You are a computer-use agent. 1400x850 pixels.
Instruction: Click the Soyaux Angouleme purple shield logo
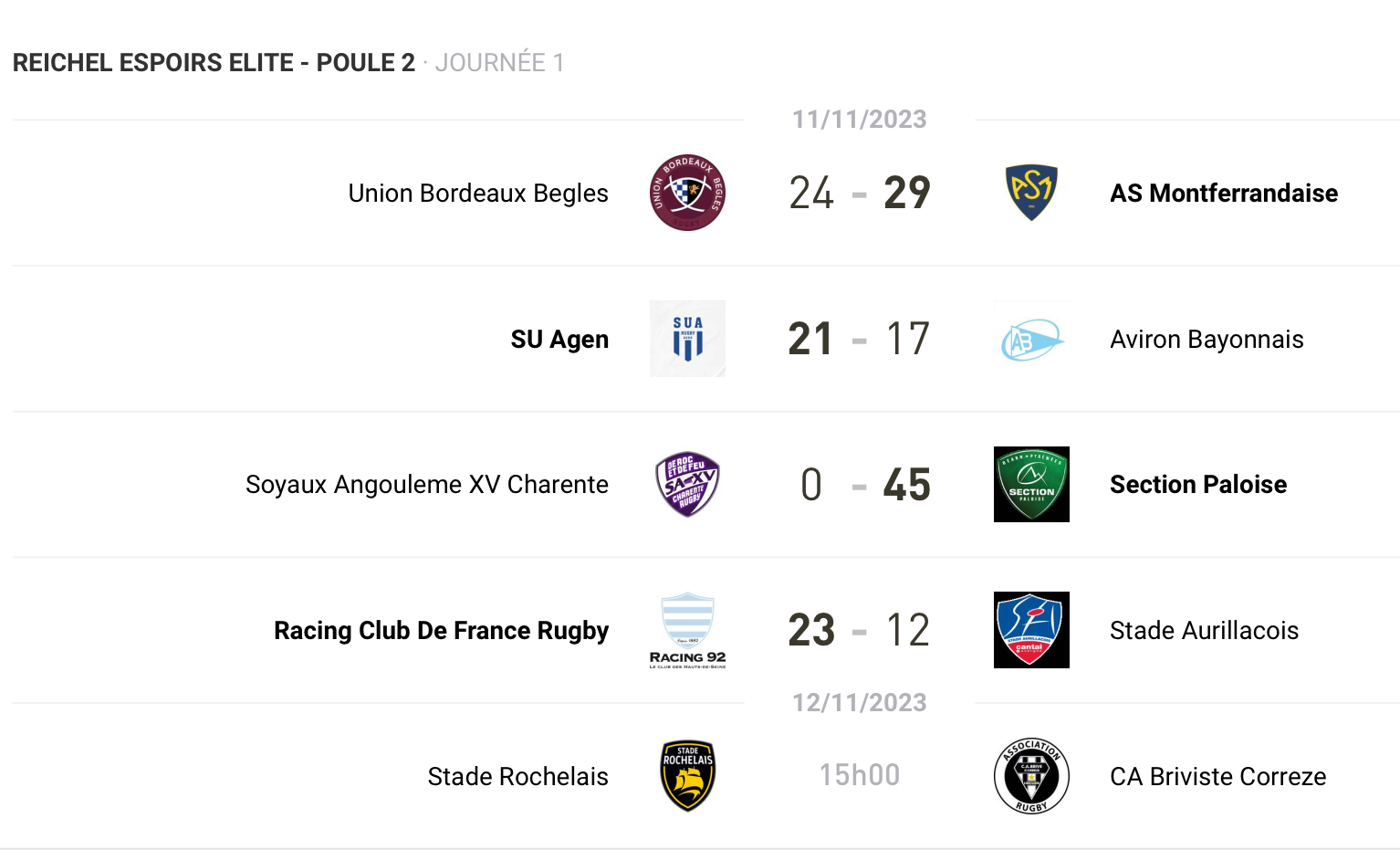[x=687, y=484]
